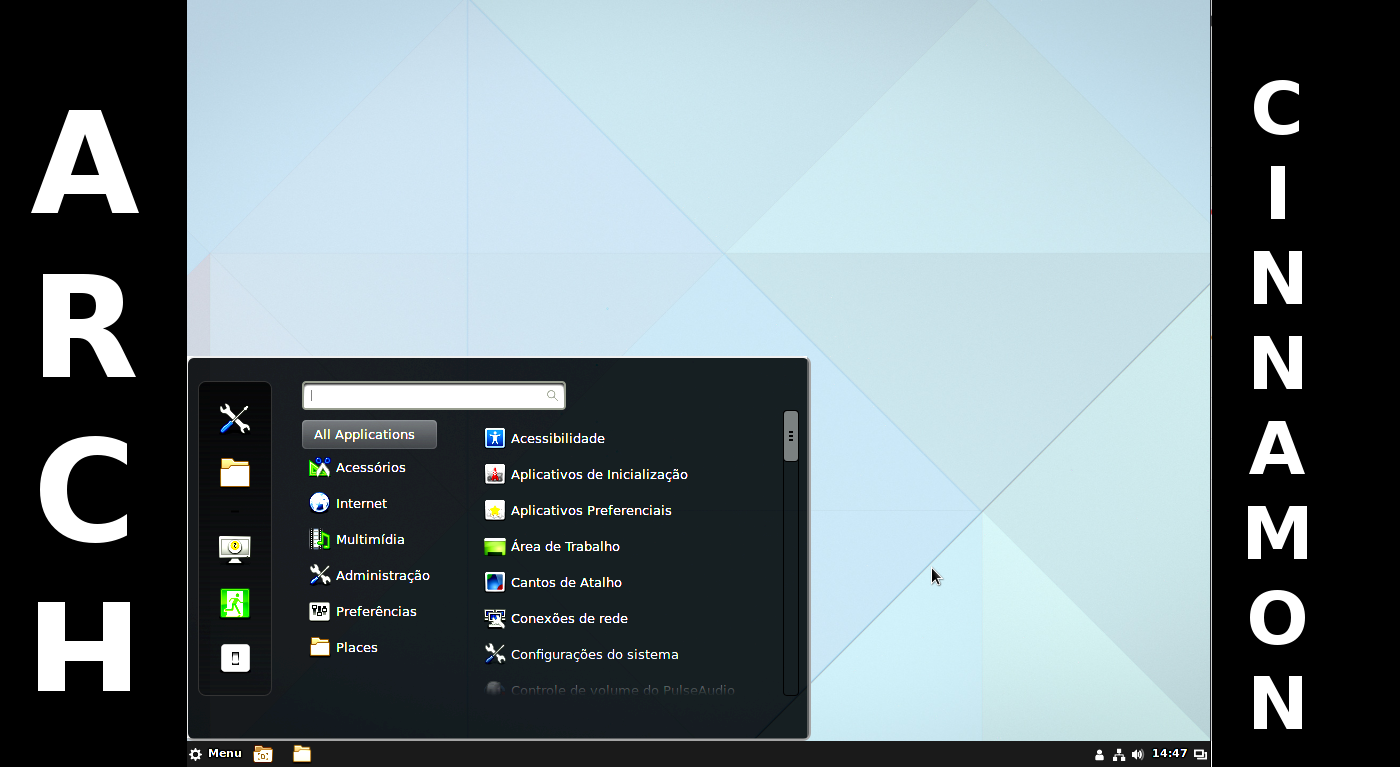Image resolution: width=1400 pixels, height=767 pixels.
Task: Open the Menu from the taskbar
Action: click(x=215, y=753)
